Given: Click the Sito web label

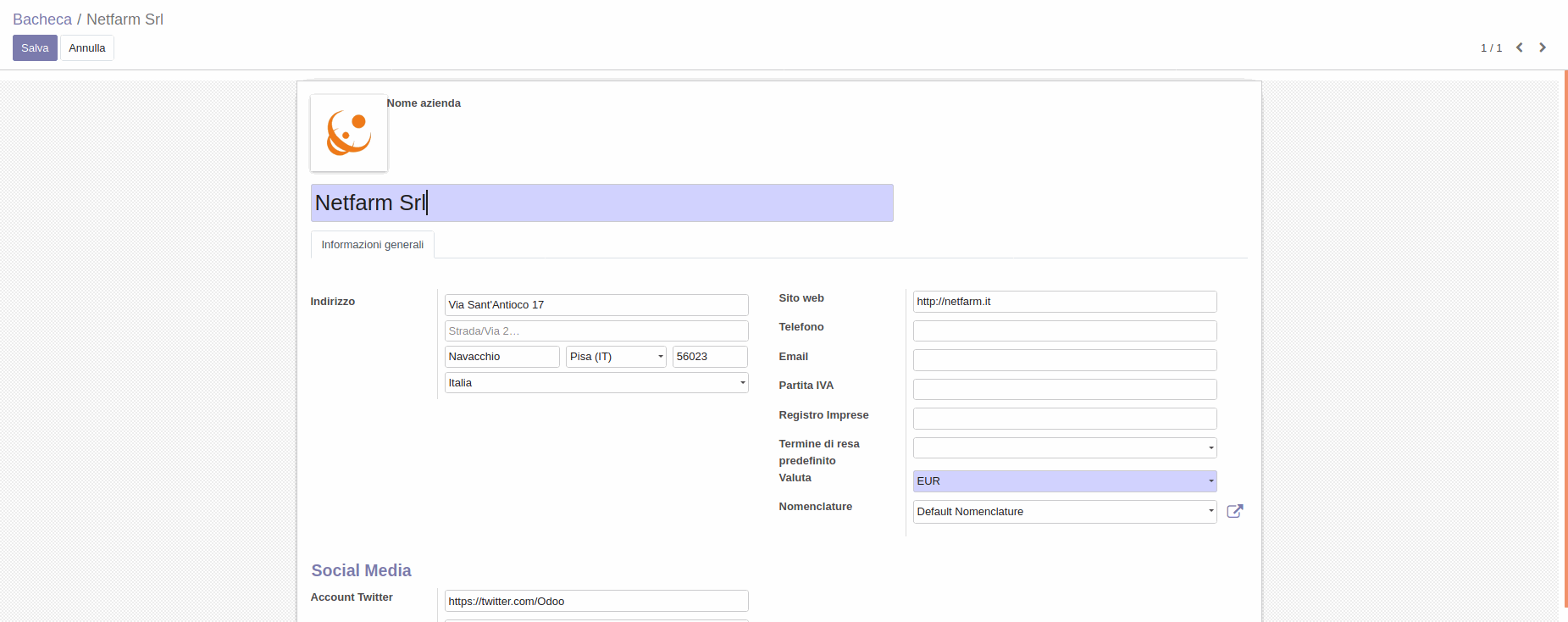Looking at the screenshot, I should (801, 298).
